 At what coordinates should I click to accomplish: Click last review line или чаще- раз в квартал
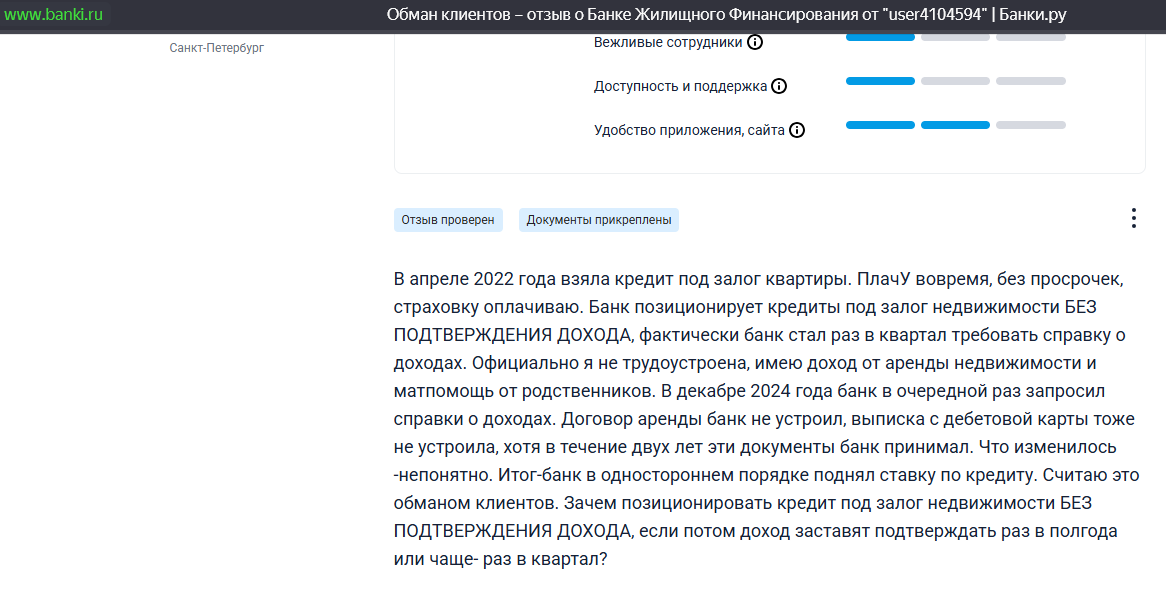(x=500, y=559)
